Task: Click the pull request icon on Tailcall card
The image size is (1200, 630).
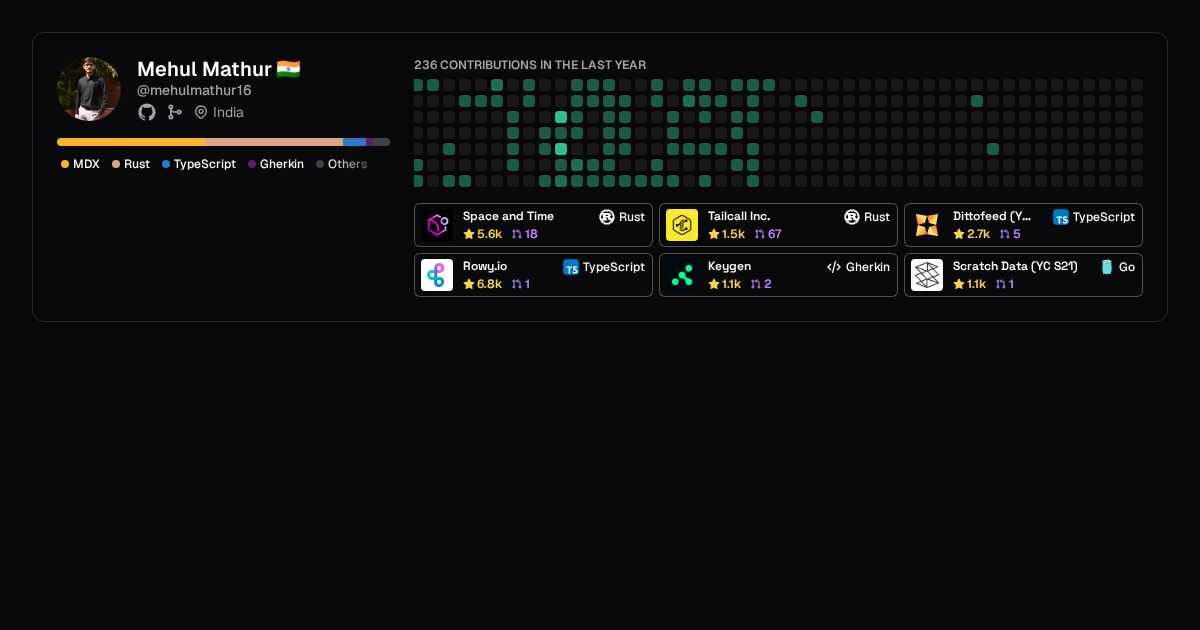Action: coord(759,234)
